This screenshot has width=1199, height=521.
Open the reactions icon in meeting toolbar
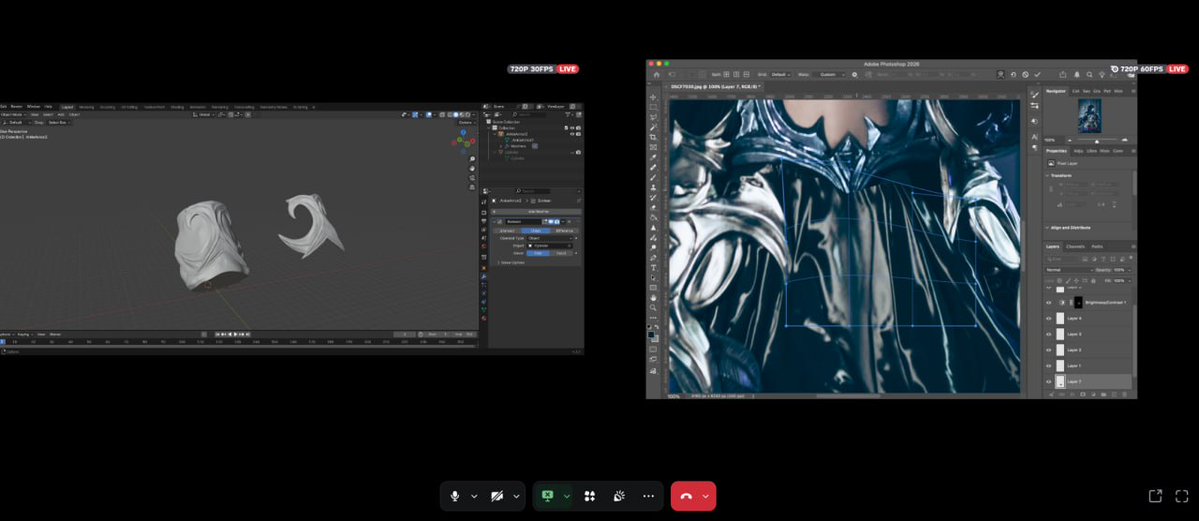click(x=619, y=496)
